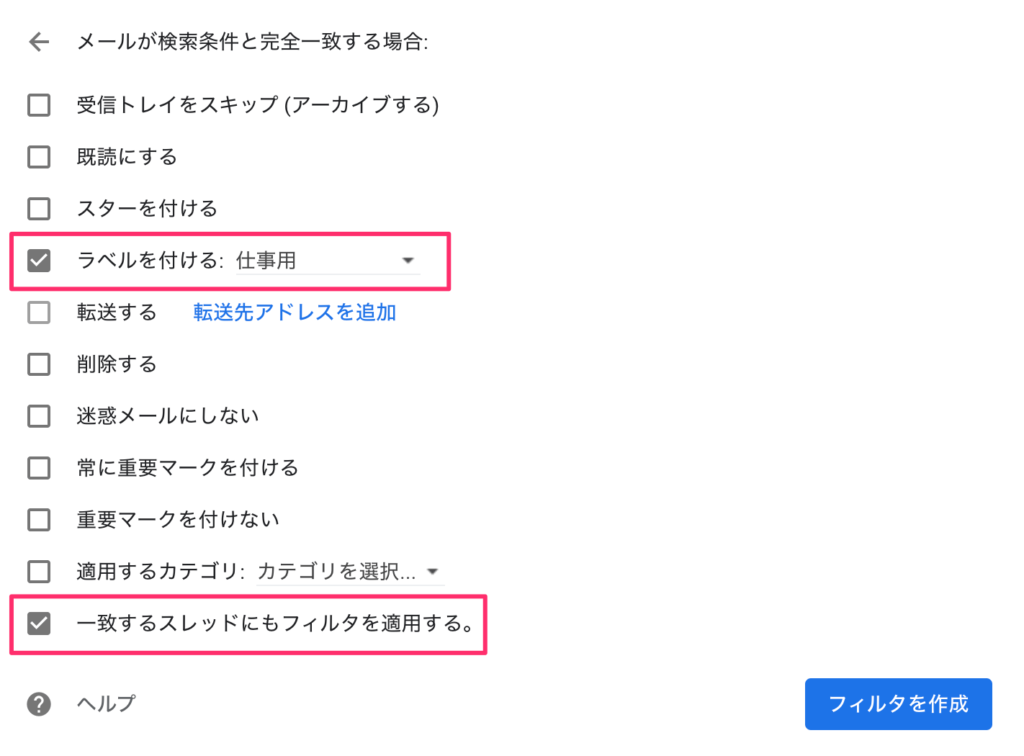This screenshot has height=756, width=1024.
Task: Open the 転送先アドレスを追加 link
Action: (x=294, y=313)
